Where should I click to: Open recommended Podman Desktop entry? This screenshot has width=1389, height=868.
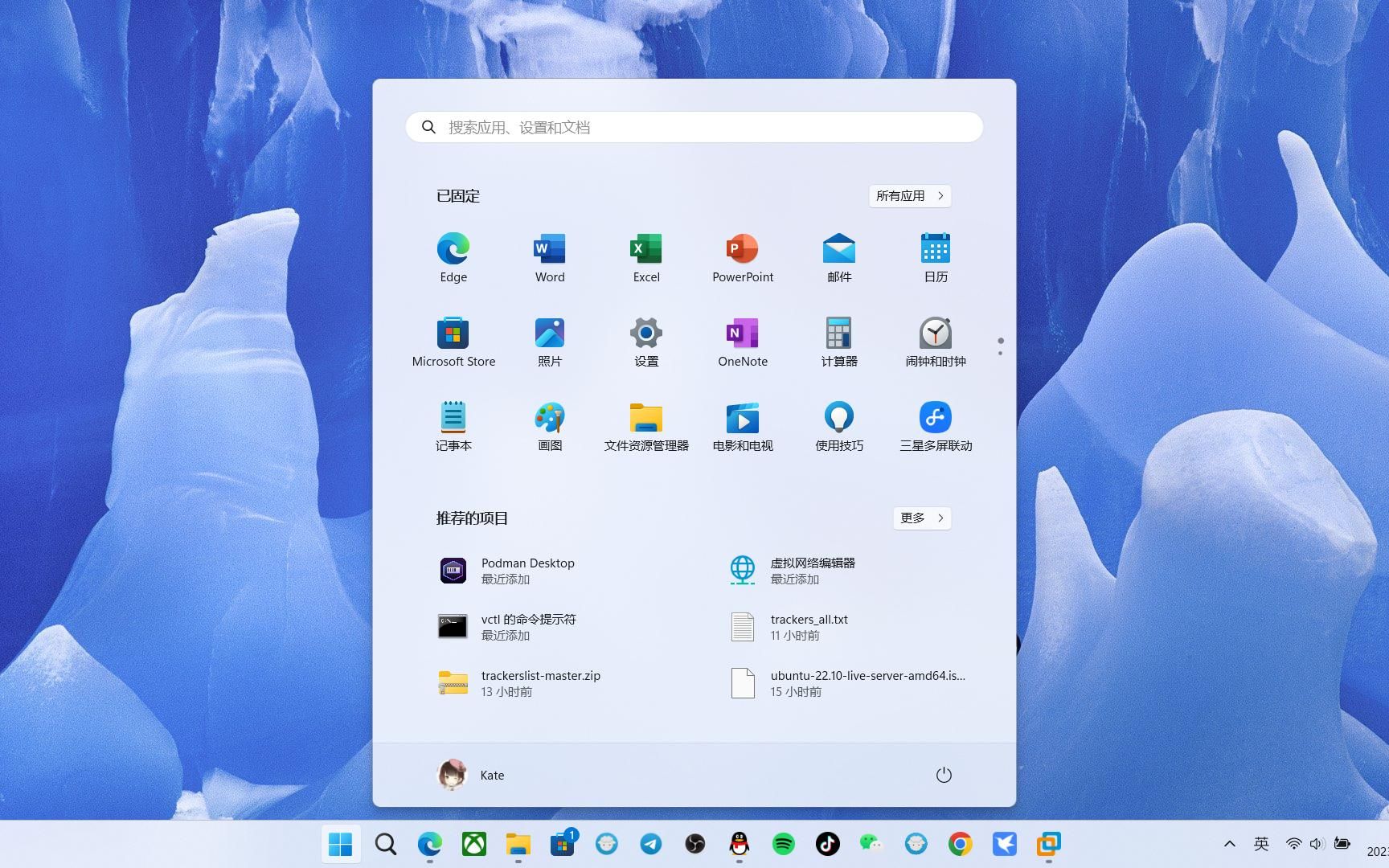(x=550, y=571)
